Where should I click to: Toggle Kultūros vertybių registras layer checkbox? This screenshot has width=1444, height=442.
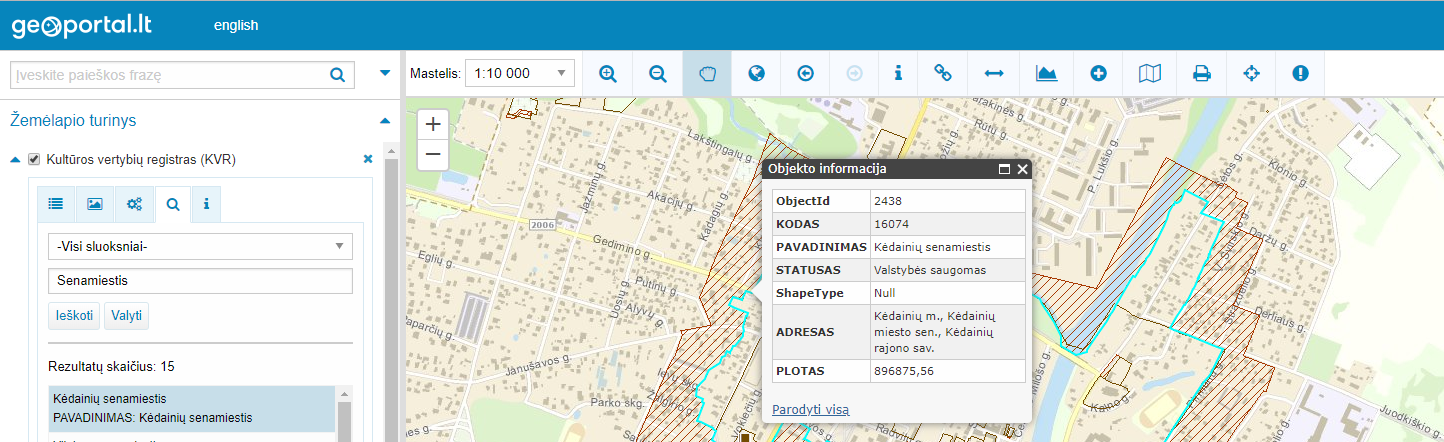point(34,159)
